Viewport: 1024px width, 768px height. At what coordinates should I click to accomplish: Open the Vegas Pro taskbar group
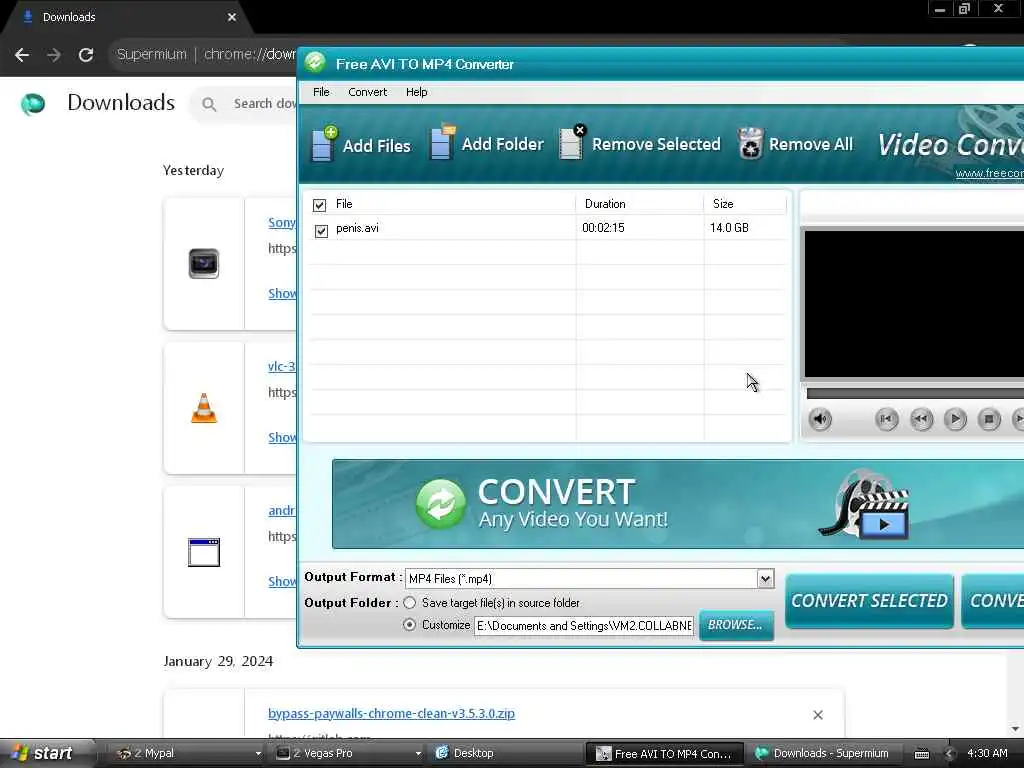(347, 754)
